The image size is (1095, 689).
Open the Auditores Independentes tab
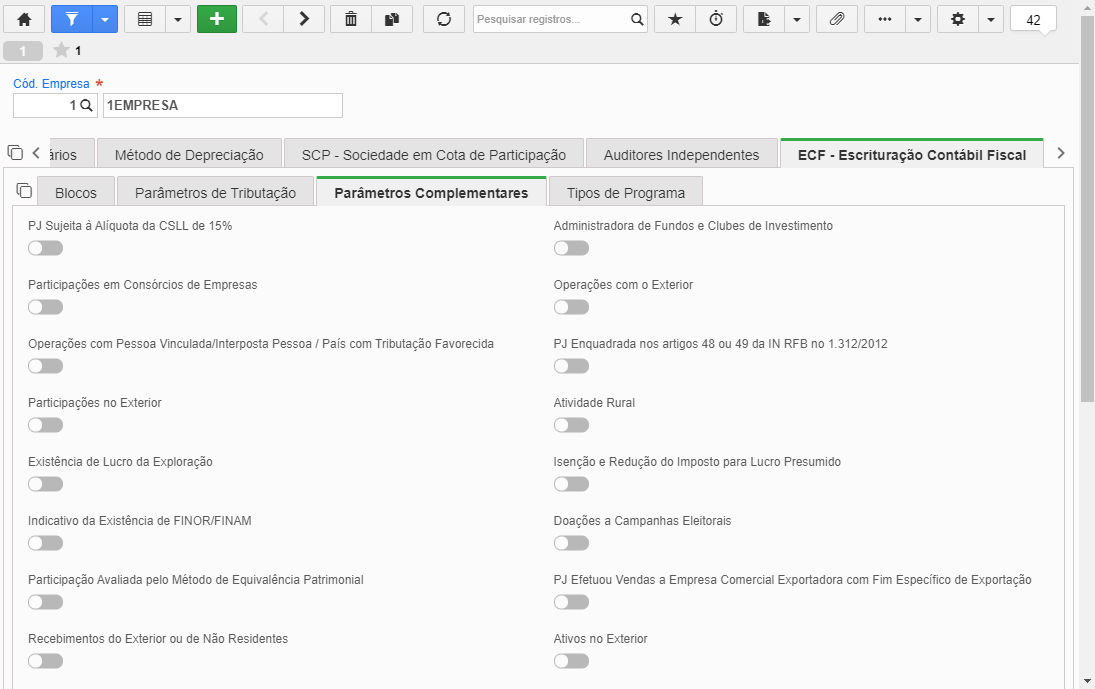tap(682, 154)
